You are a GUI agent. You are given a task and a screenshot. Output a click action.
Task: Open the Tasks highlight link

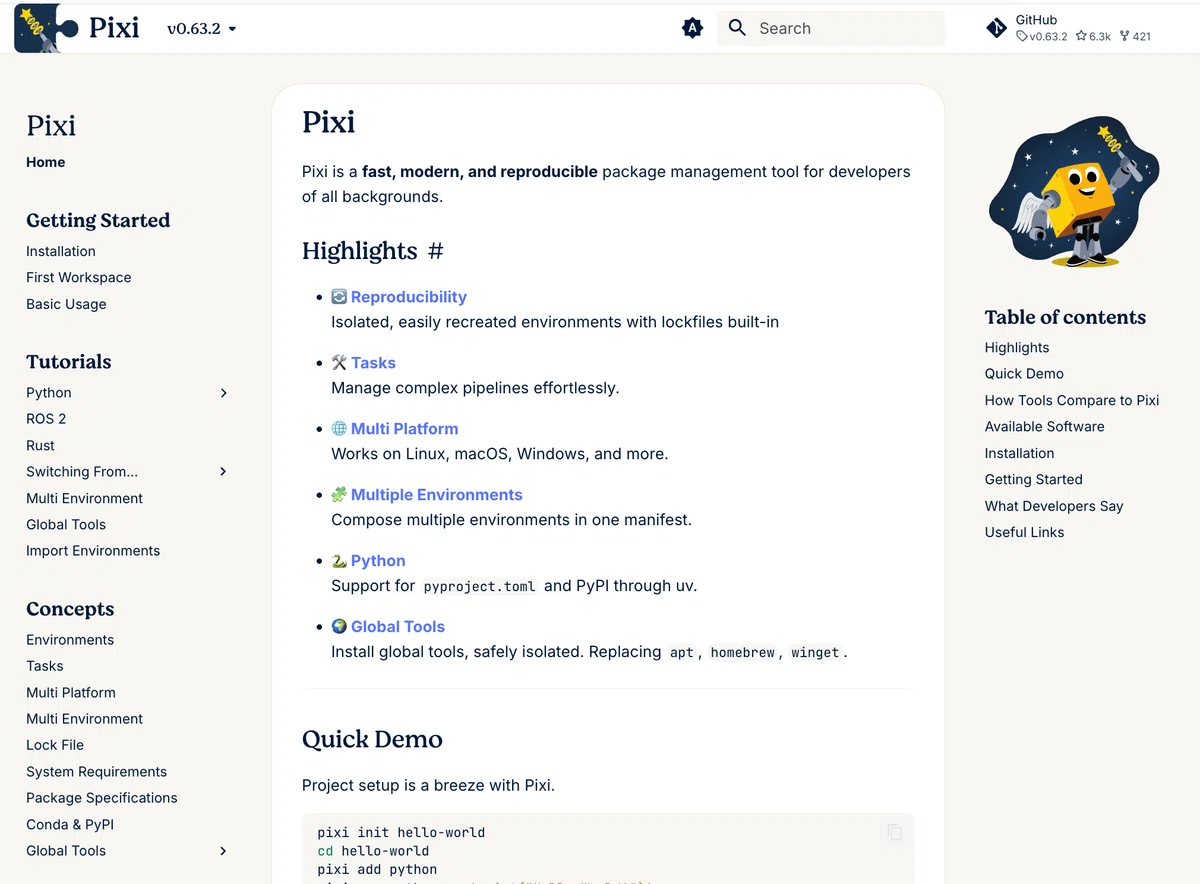[x=373, y=363]
